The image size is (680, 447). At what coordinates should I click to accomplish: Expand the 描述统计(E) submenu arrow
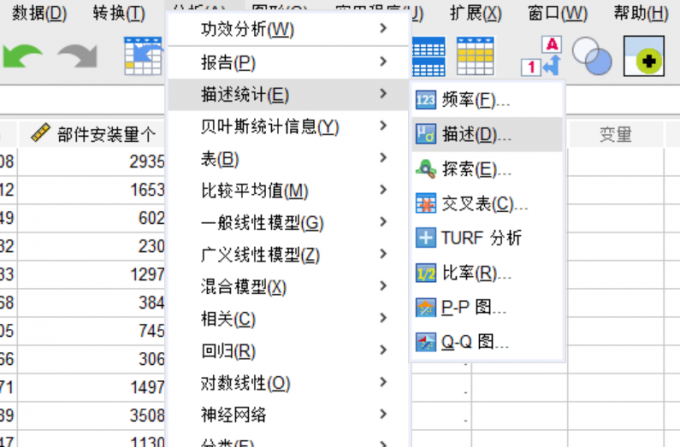[383, 94]
